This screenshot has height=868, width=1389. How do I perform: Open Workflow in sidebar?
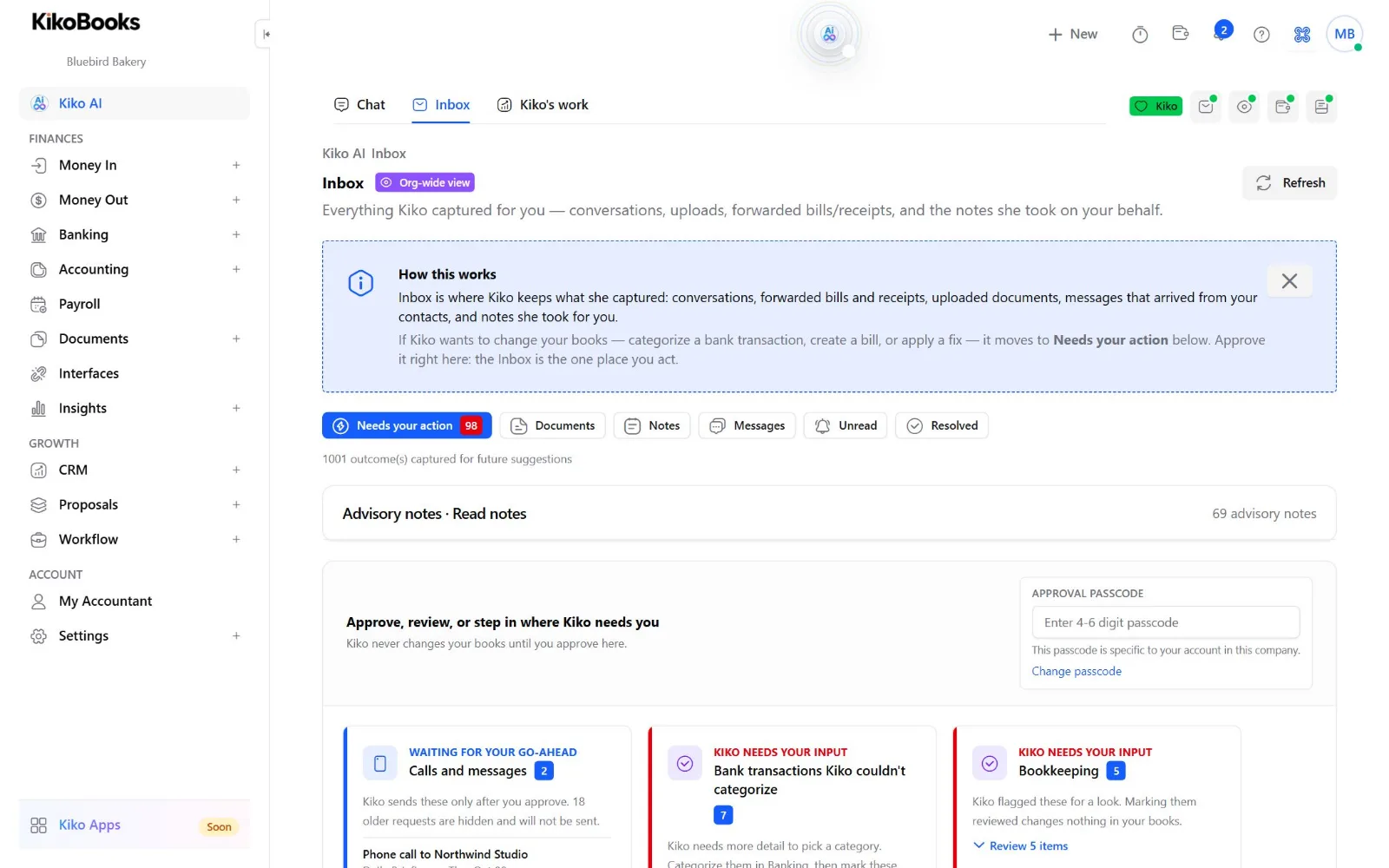pos(89,539)
